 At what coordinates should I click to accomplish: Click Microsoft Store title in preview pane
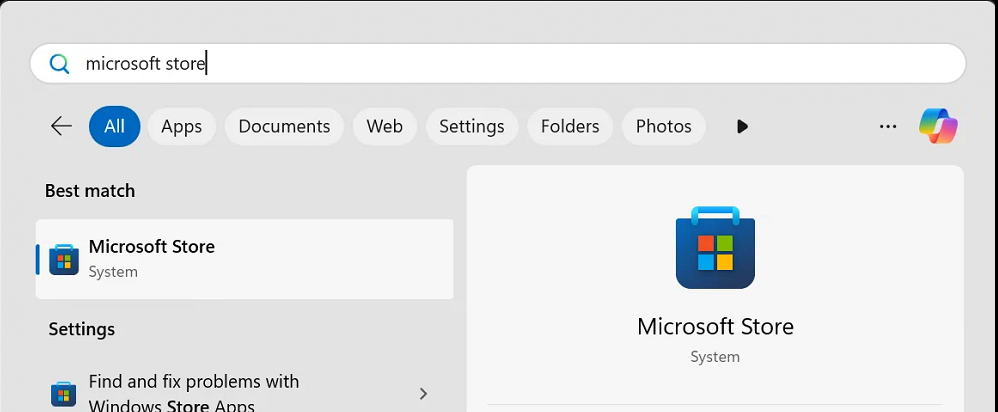point(715,327)
